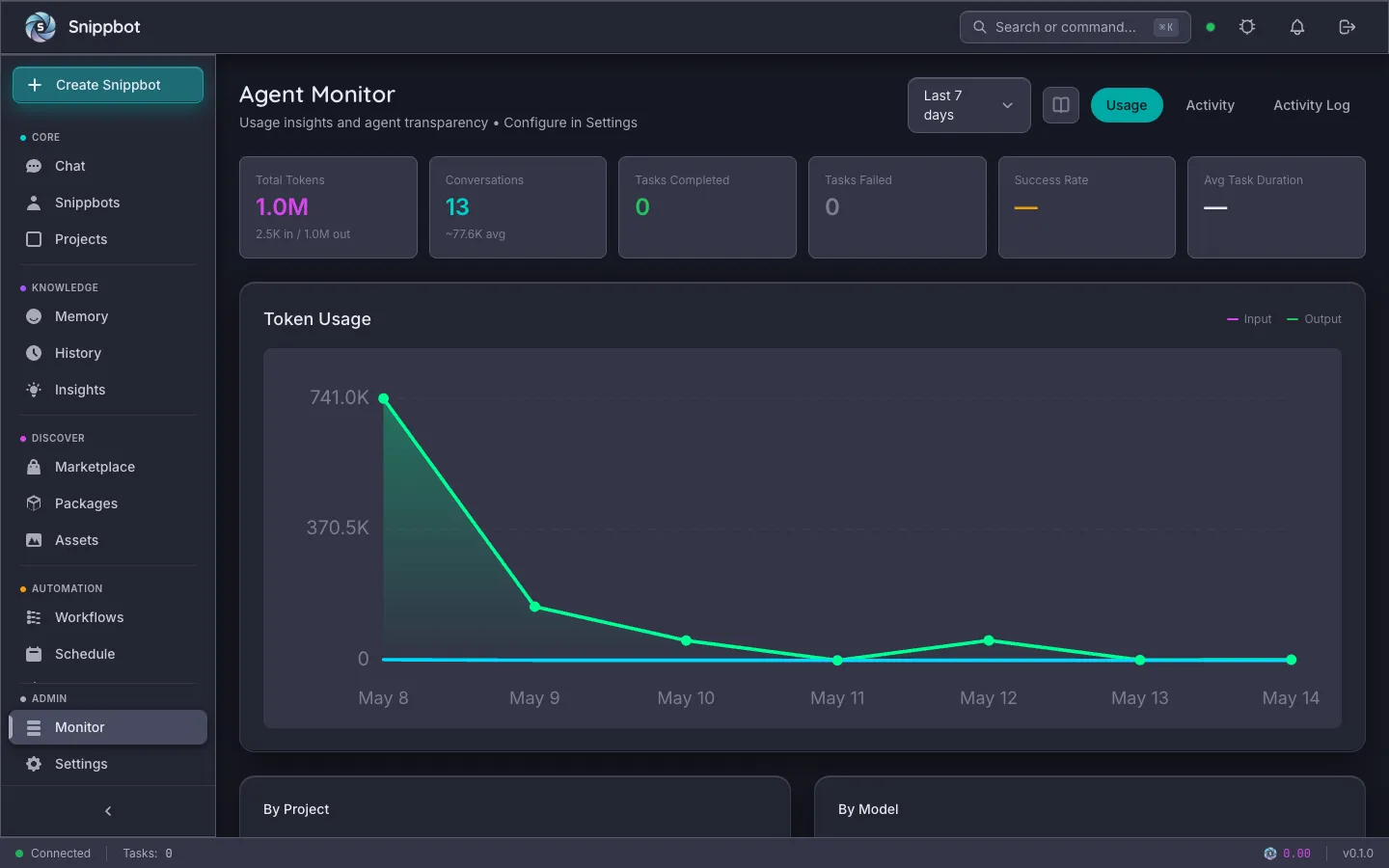Click the Configure in Settings text

coord(570,122)
